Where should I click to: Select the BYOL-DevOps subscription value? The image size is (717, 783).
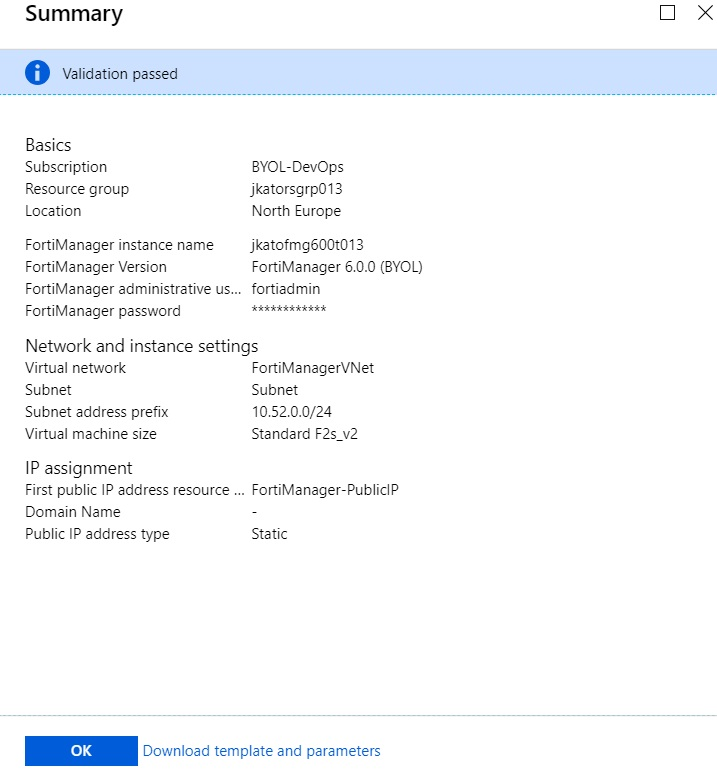pyautogui.click(x=297, y=167)
